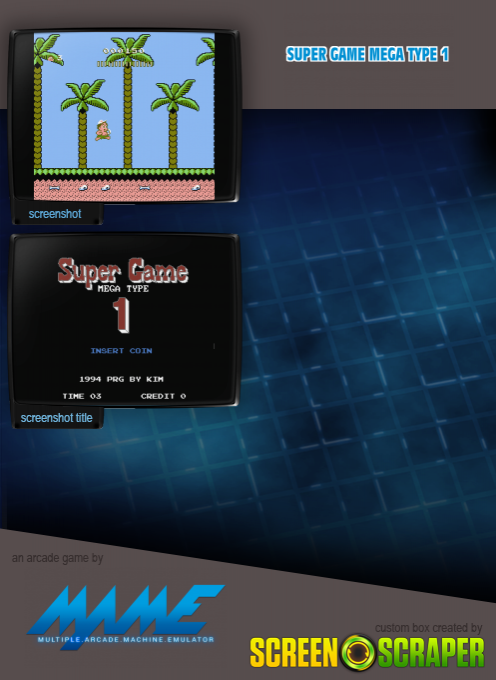This screenshot has height=680, width=496.
Task: Click the "SUPER GAME MEGA TYPE 1" heading
Action: click(x=367, y=55)
